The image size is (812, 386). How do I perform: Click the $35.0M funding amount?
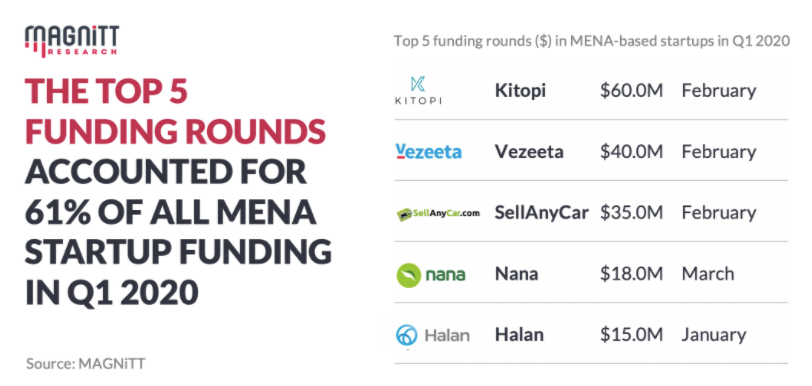(x=631, y=213)
